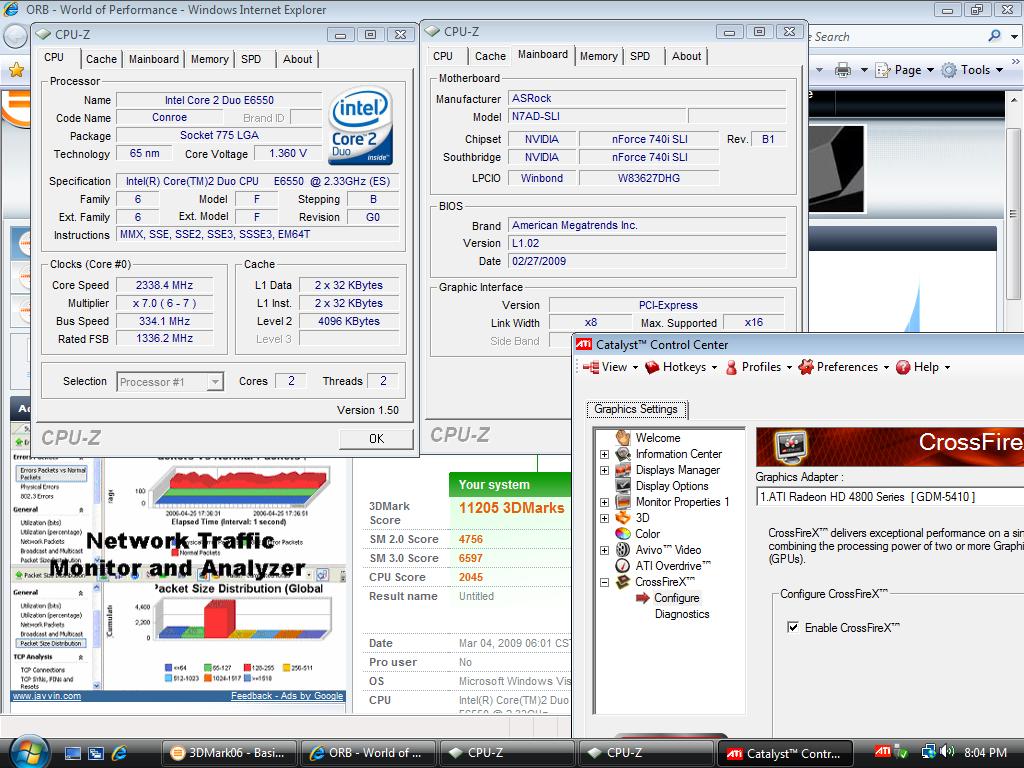Expand the Monitor Properties 1 tree node
This screenshot has width=1024, height=768.
(605, 502)
